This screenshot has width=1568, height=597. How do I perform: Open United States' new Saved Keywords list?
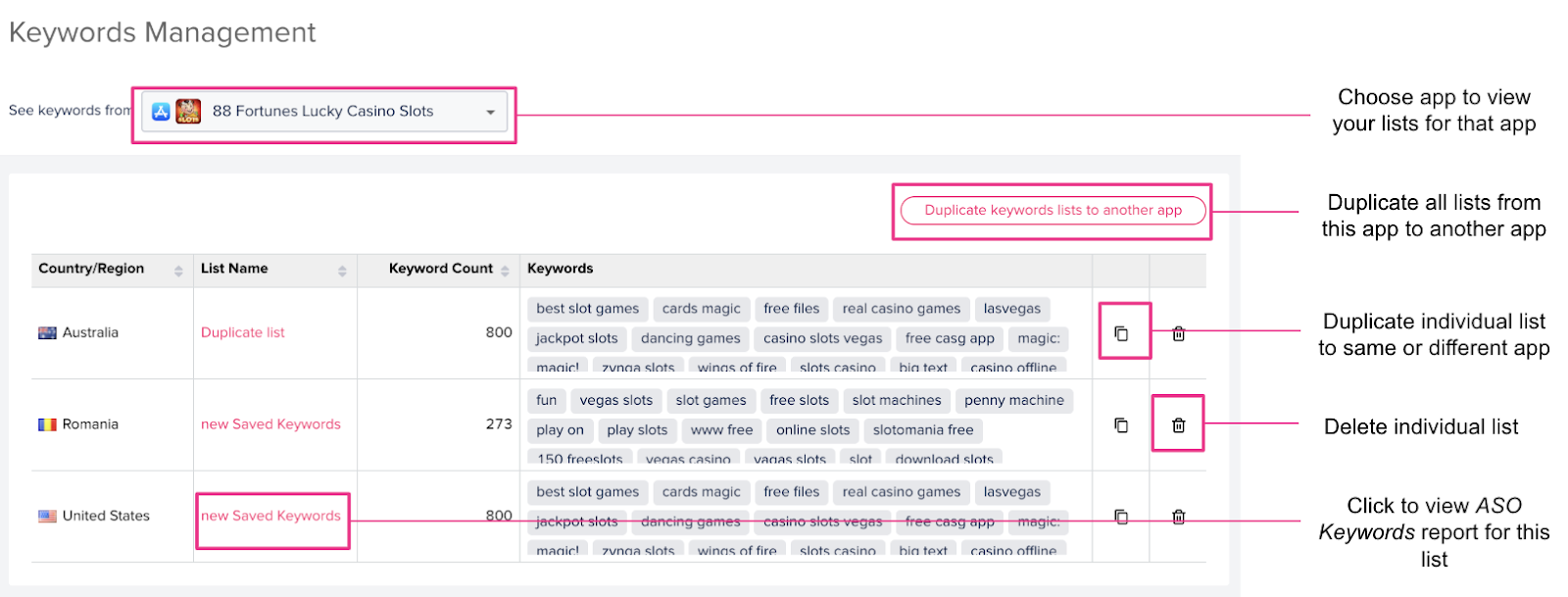(x=270, y=516)
